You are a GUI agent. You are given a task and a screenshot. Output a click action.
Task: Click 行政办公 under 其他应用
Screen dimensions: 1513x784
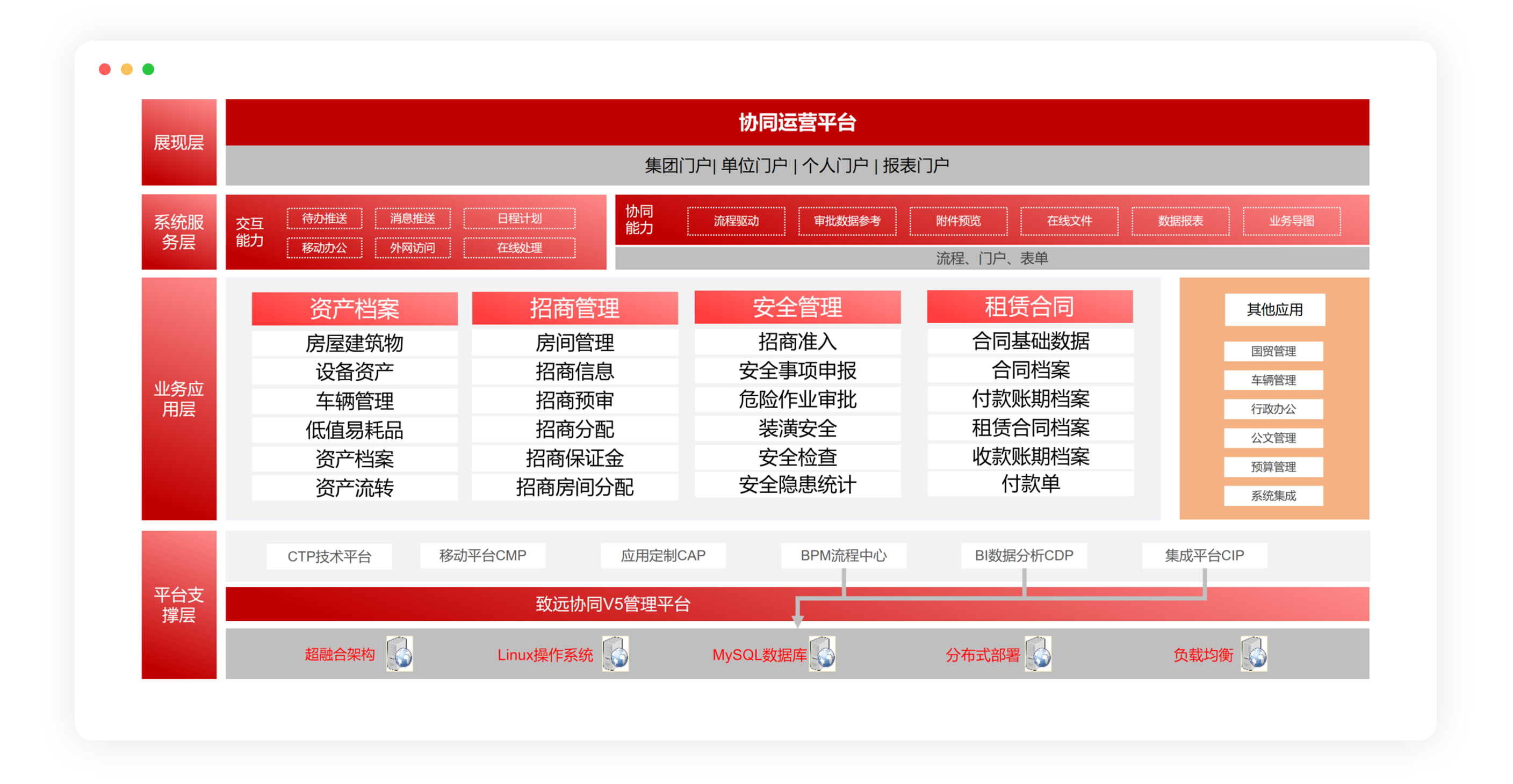point(1274,409)
